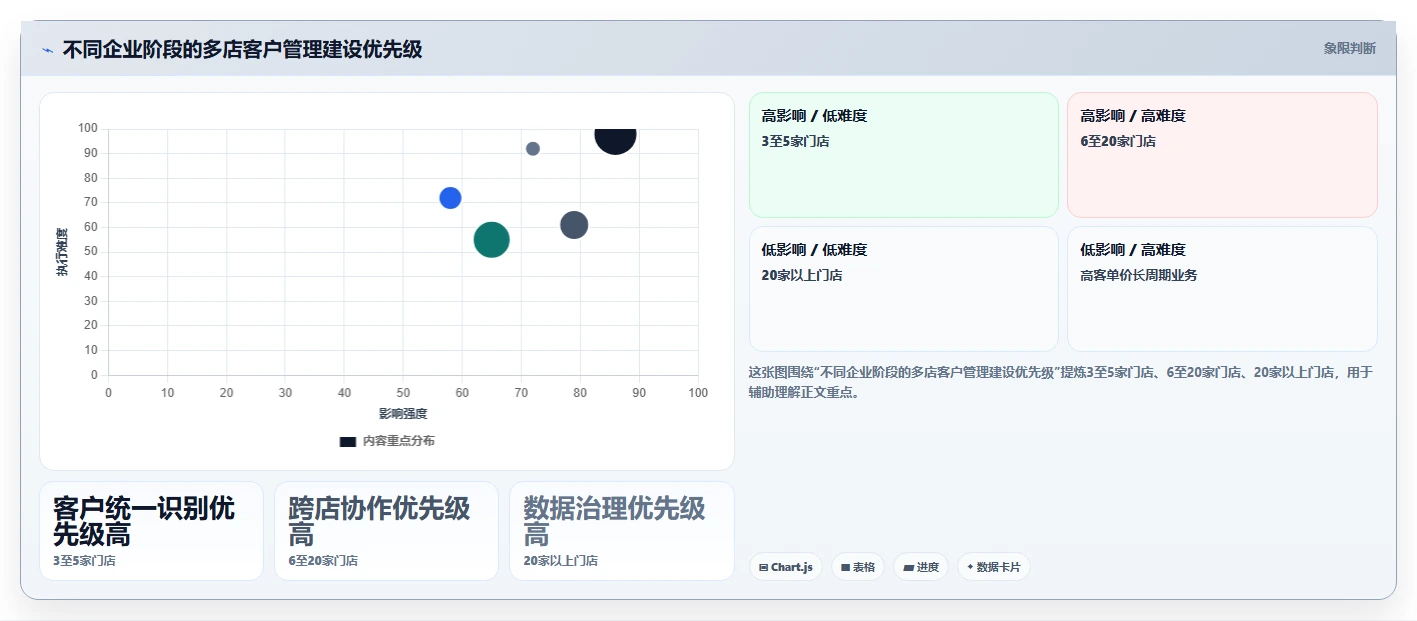The height and width of the screenshot is (621, 1417).
Task: Click the 执行难度 y-axis label
Action: click(62, 252)
